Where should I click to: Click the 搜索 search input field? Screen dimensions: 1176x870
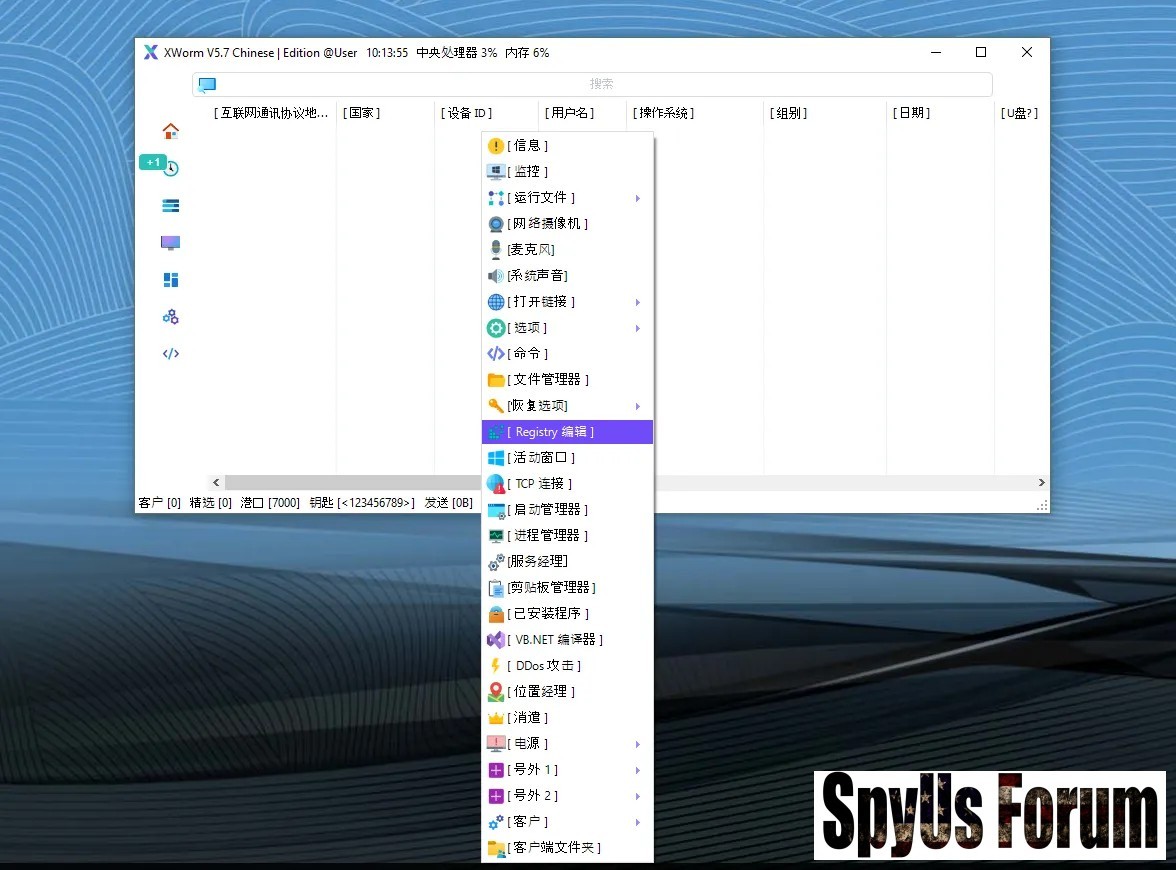coord(601,85)
